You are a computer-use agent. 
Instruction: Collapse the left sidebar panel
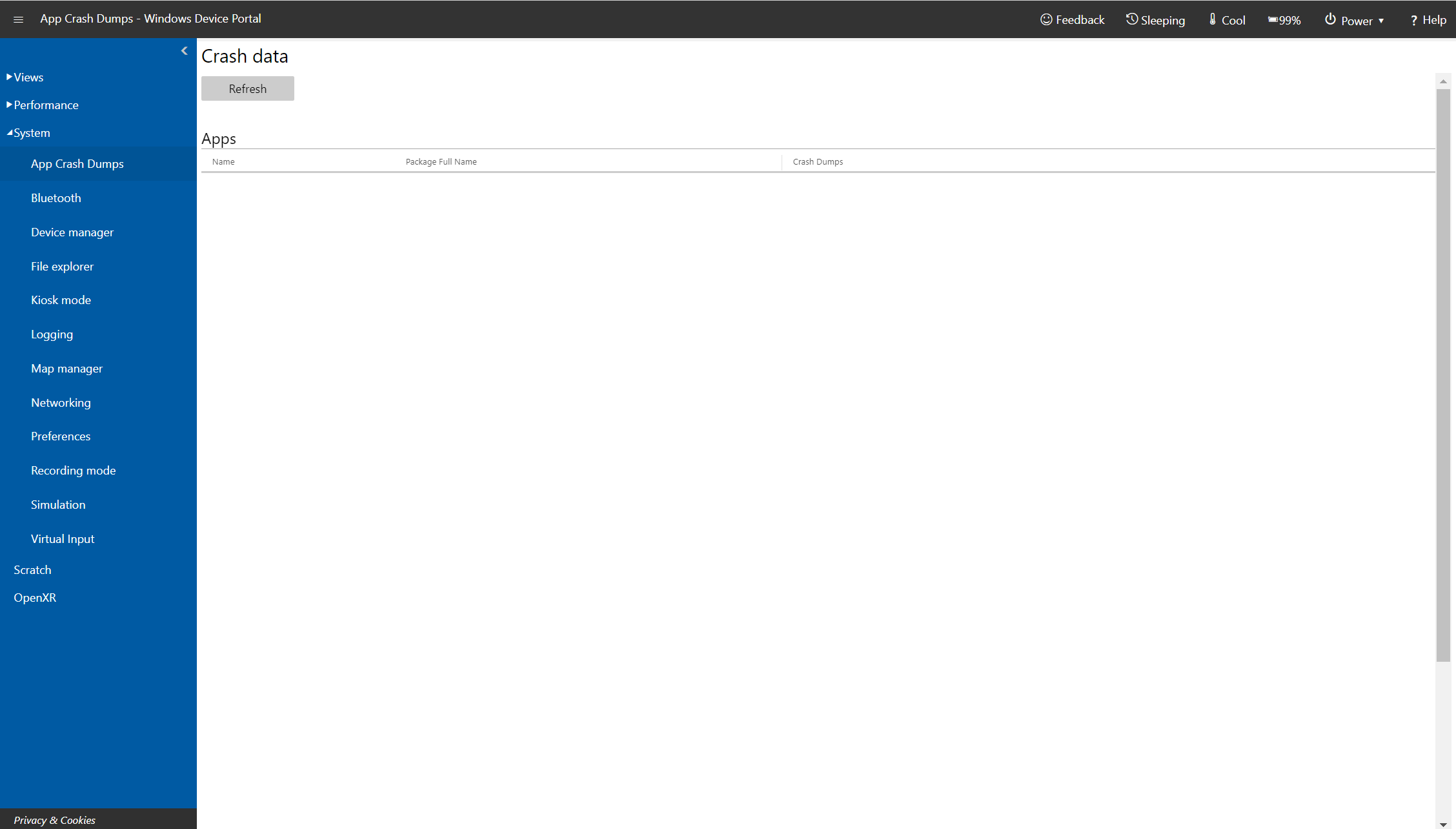pos(185,51)
